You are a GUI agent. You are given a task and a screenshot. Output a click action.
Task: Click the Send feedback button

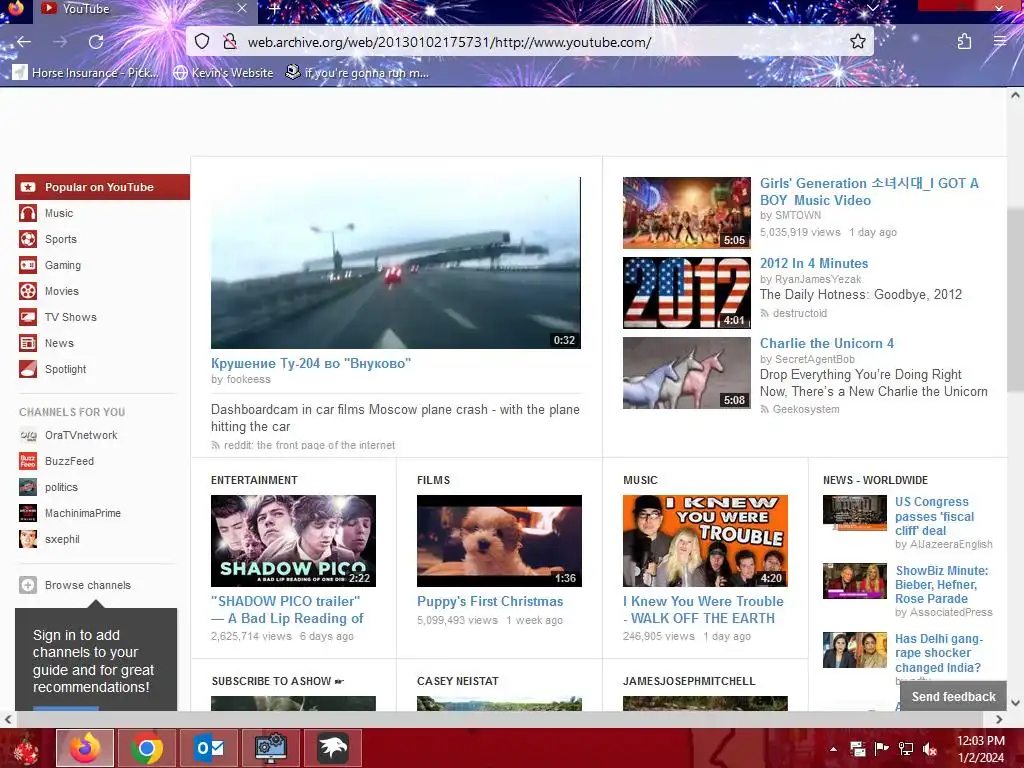click(x=953, y=696)
